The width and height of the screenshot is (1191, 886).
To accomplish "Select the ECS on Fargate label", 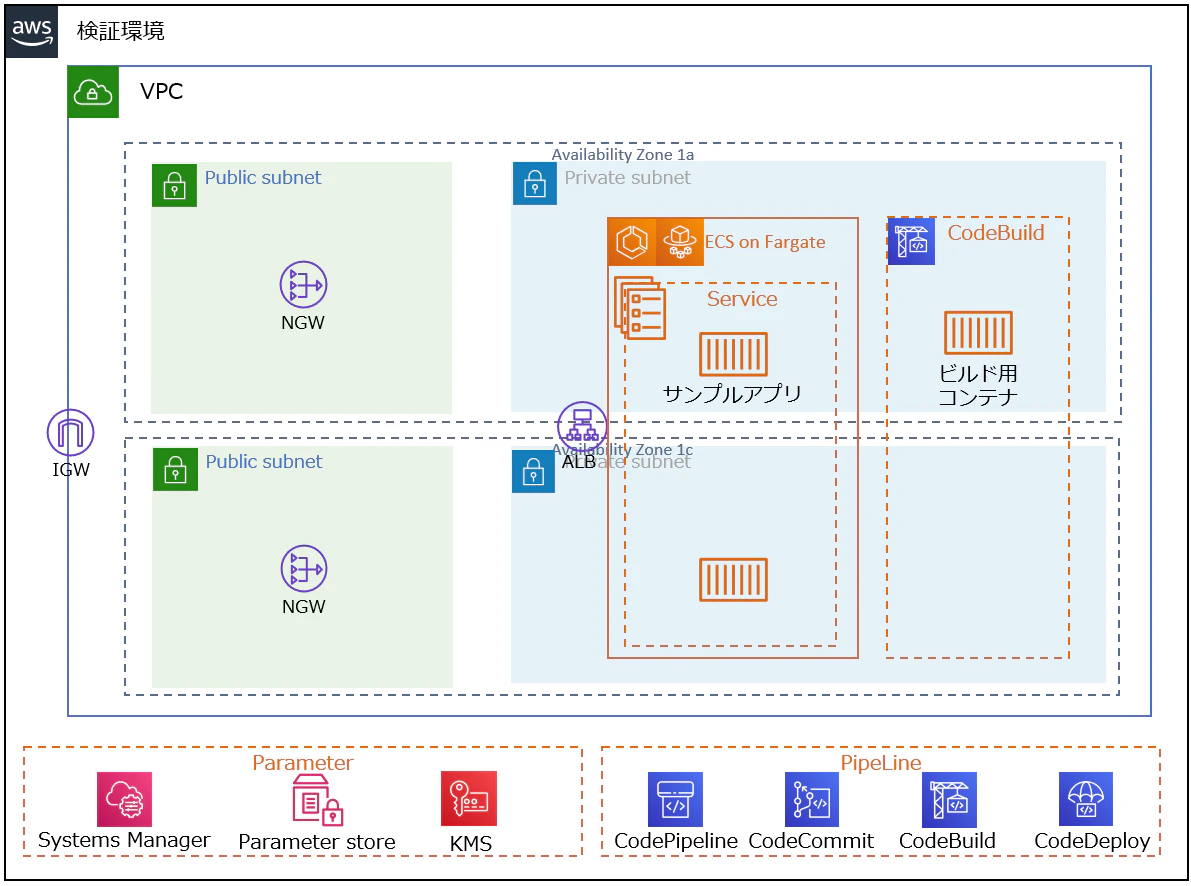I will pyautogui.click(x=765, y=242).
